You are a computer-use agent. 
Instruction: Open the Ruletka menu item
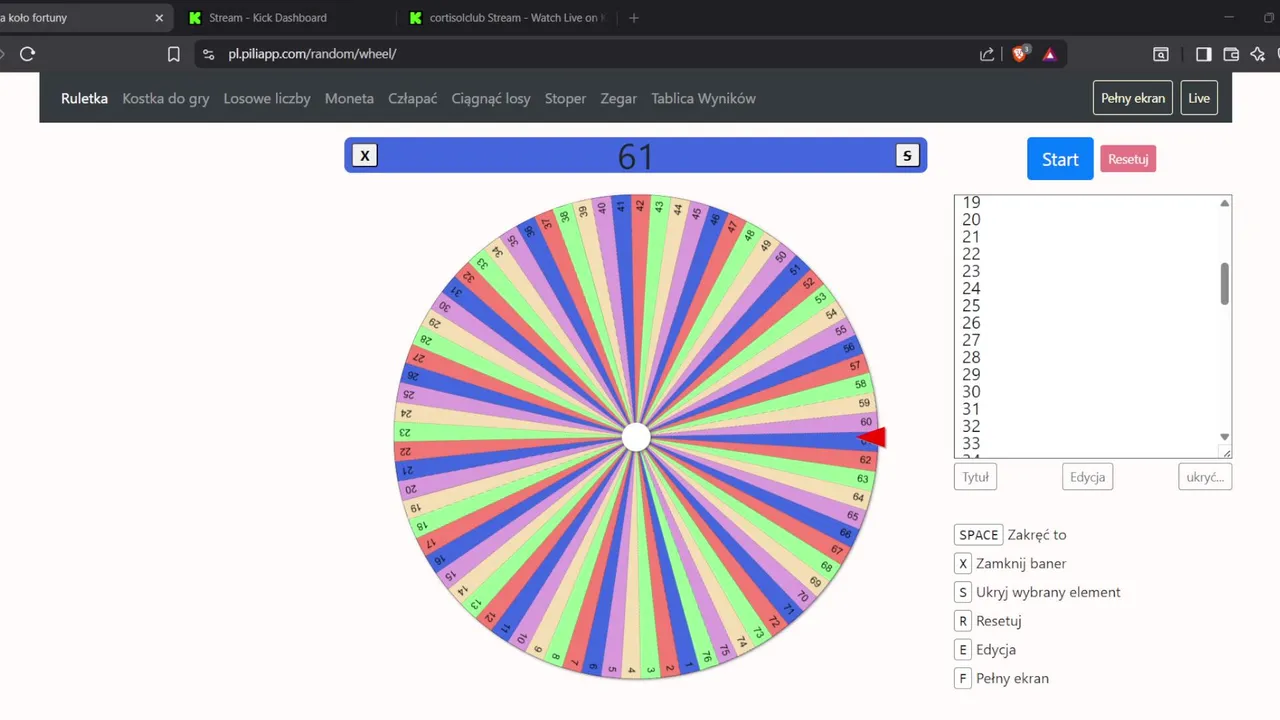(x=84, y=98)
